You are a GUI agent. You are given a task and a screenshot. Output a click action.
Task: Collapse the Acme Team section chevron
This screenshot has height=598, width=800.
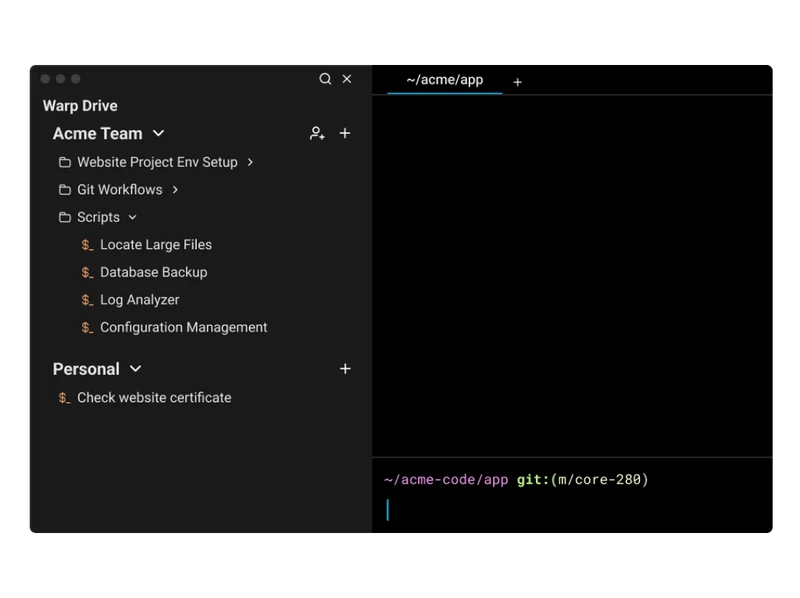[159, 134]
